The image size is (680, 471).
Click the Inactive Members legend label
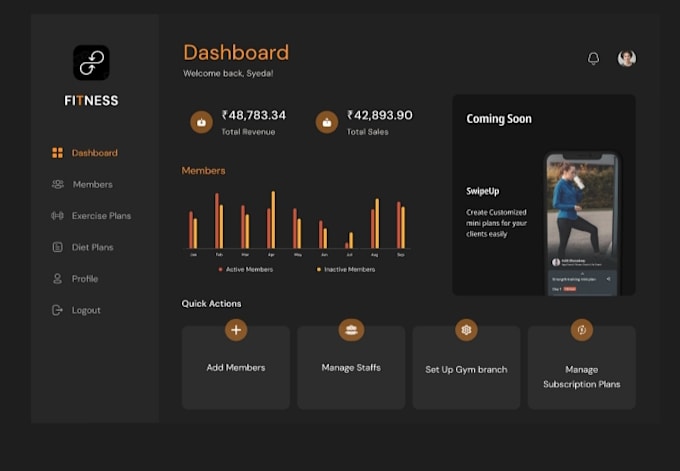(x=350, y=269)
